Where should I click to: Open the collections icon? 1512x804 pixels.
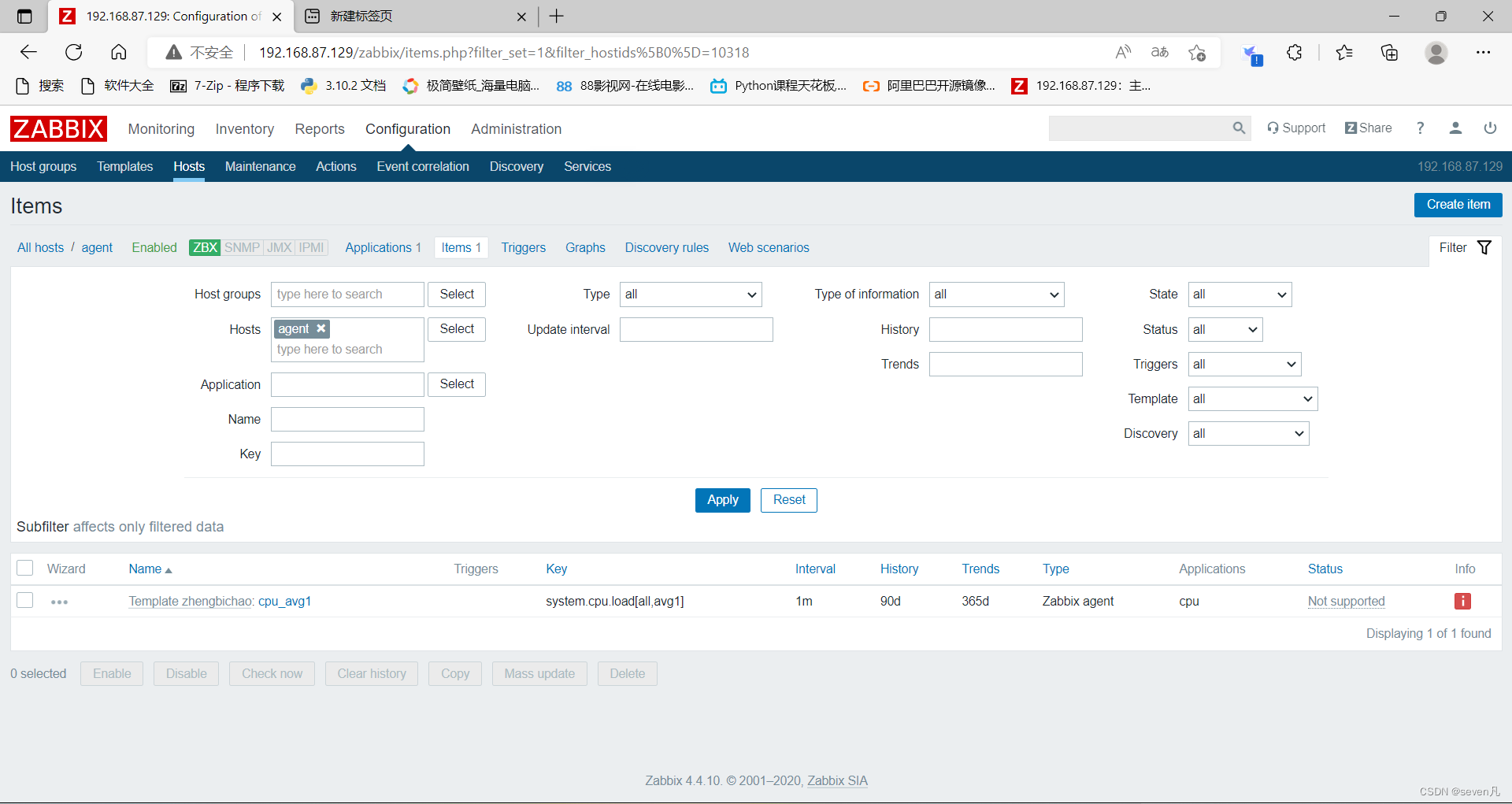click(1390, 53)
